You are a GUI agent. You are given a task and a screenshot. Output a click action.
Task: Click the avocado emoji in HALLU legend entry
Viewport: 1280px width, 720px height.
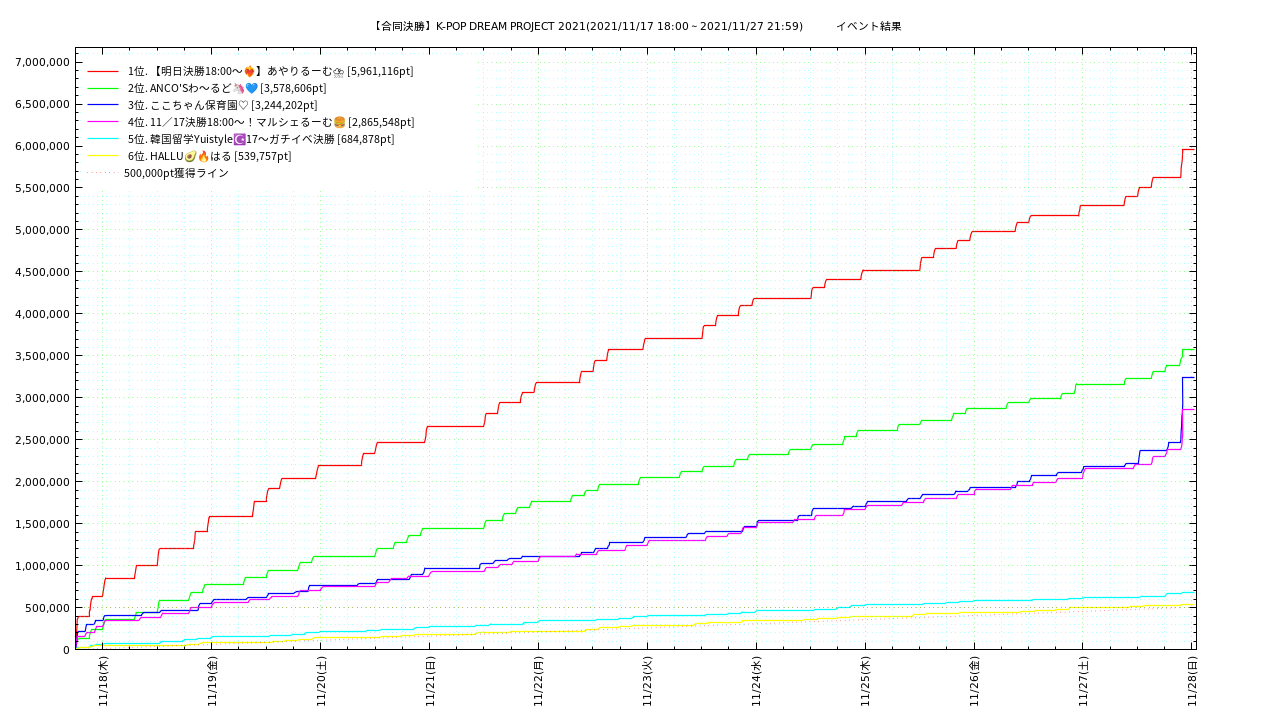pyautogui.click(x=190, y=156)
